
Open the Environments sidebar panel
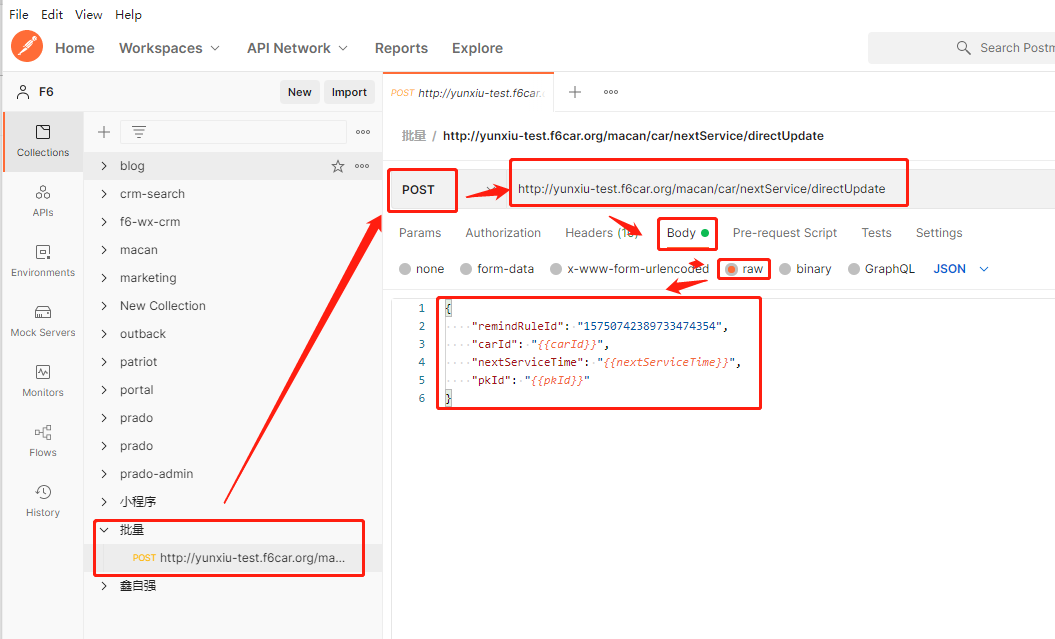[43, 261]
